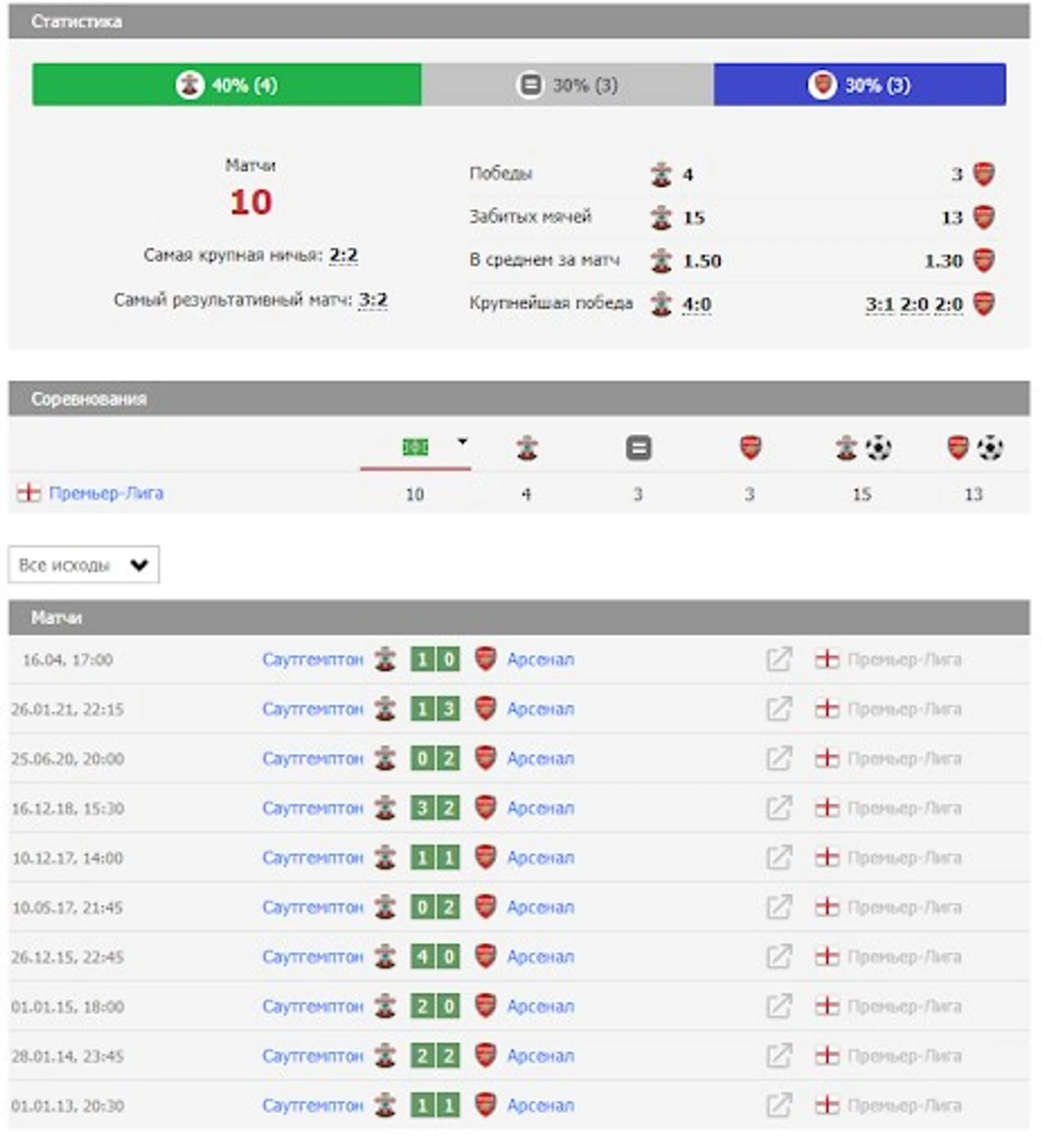Click Arsenal crest in the Забитых мячей row
Screen dimensions: 1042x1148
[984, 217]
